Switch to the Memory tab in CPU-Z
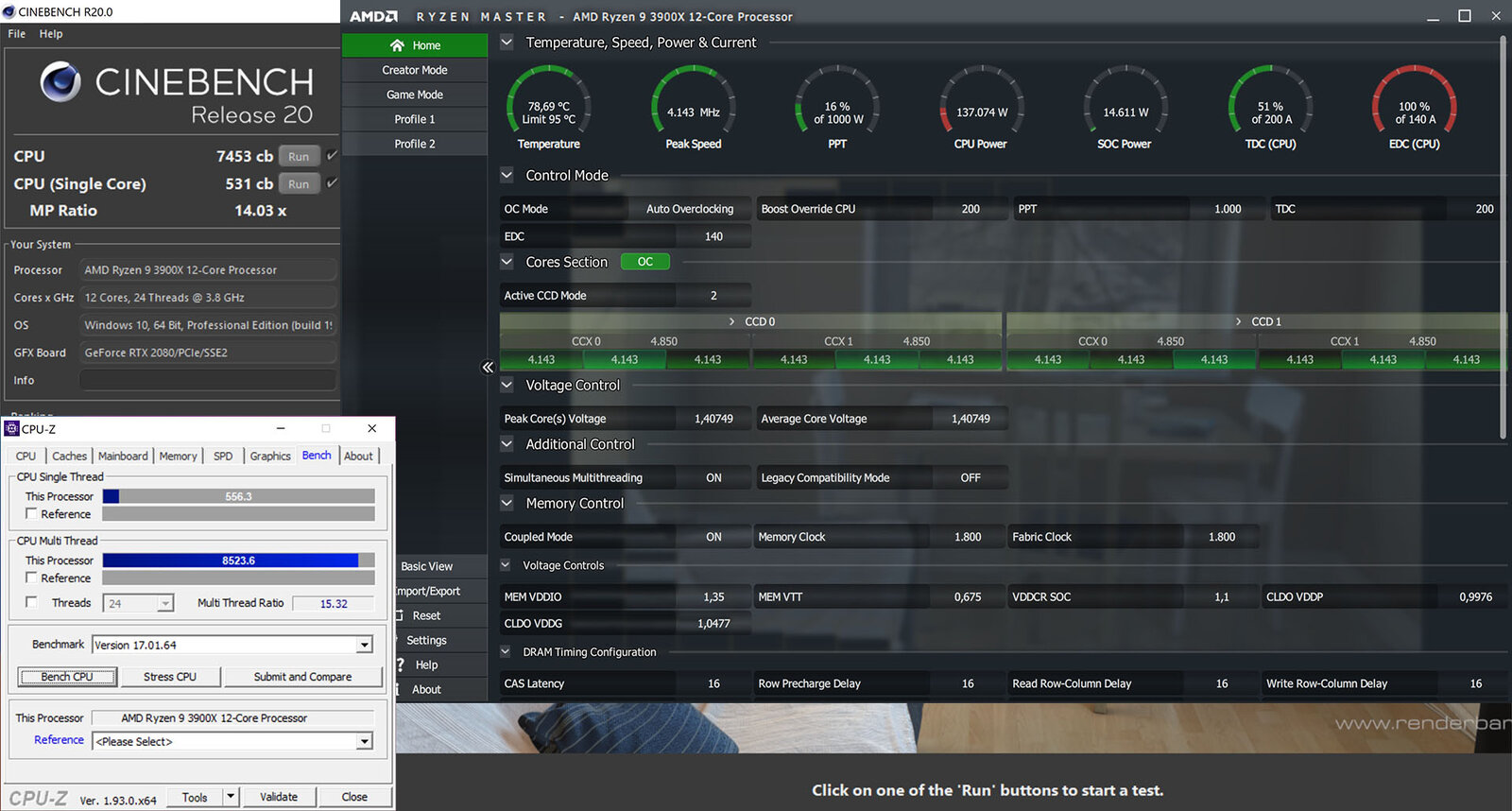The height and width of the screenshot is (811, 1512). point(178,456)
